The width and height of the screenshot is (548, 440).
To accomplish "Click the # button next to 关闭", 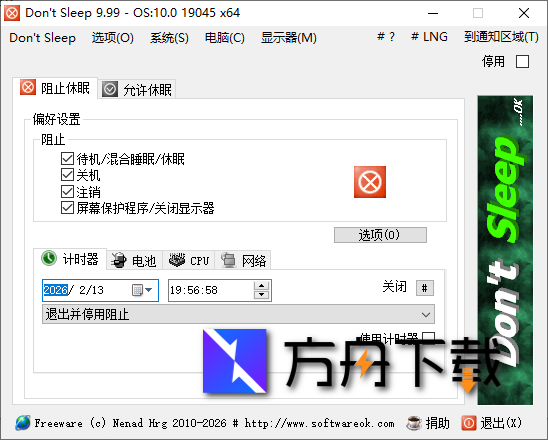I will 425,288.
